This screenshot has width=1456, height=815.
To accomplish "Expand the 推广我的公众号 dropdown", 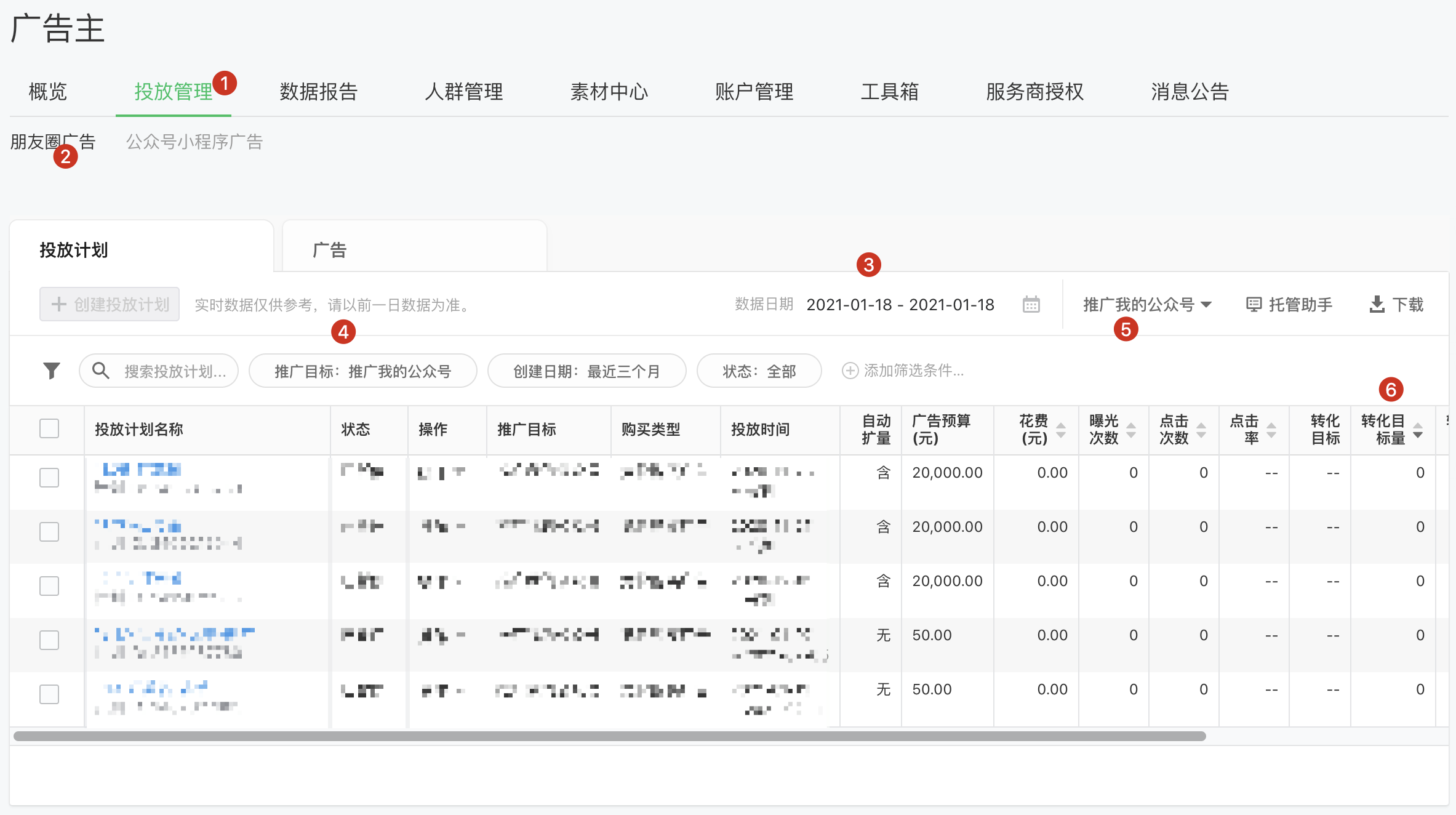I will (1147, 305).
